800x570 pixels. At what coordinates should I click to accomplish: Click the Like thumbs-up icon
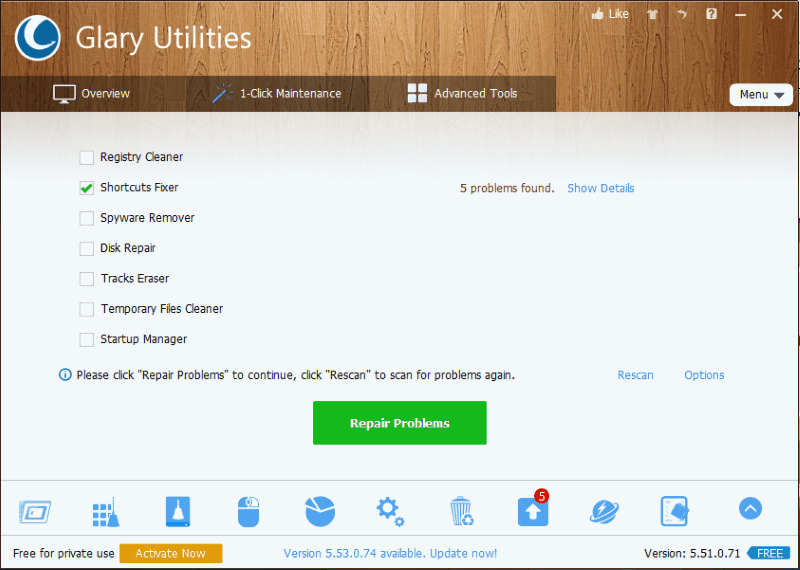tap(597, 14)
